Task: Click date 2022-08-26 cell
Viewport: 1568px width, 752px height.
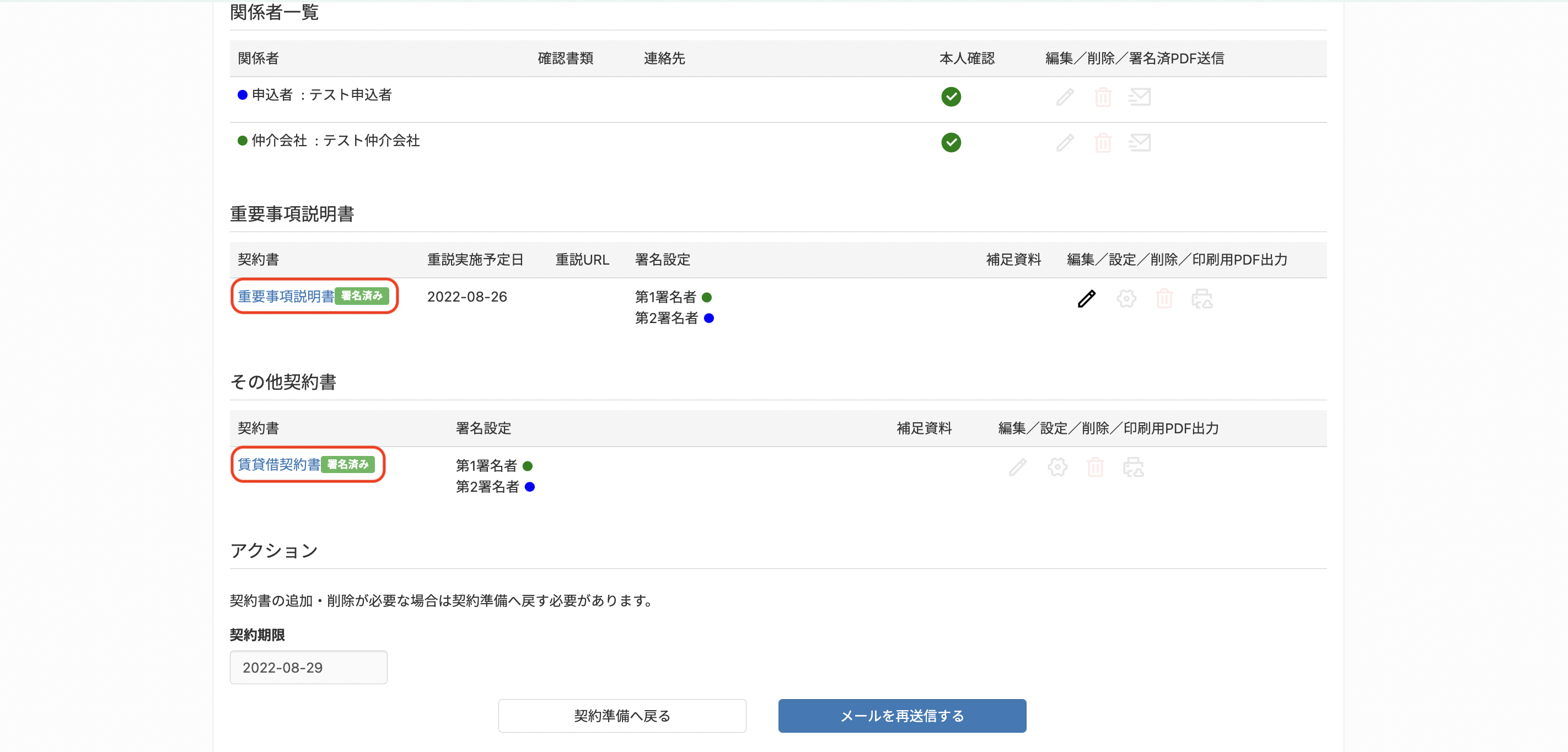Action: 467,297
